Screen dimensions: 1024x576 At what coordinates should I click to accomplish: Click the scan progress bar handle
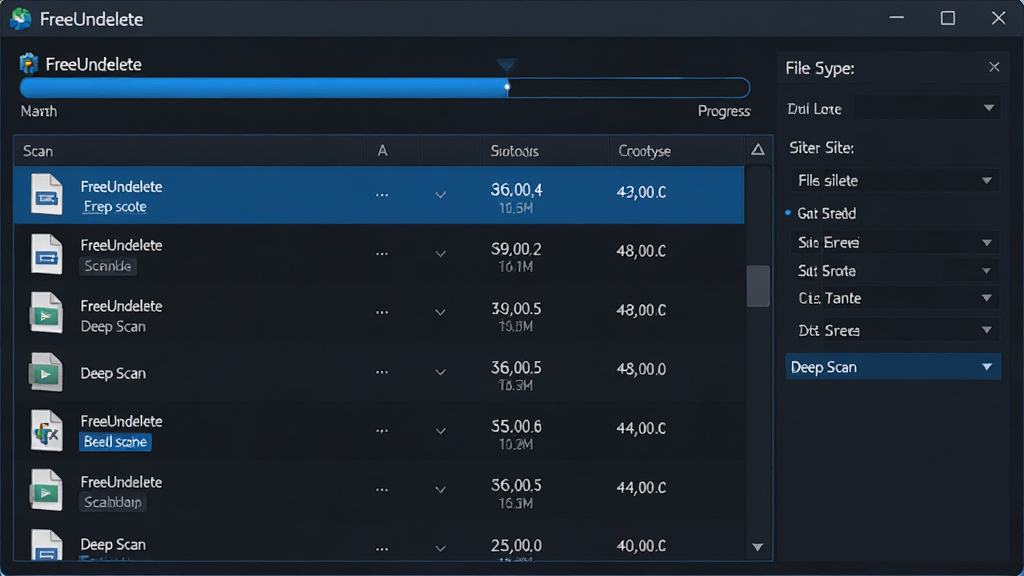(x=507, y=87)
